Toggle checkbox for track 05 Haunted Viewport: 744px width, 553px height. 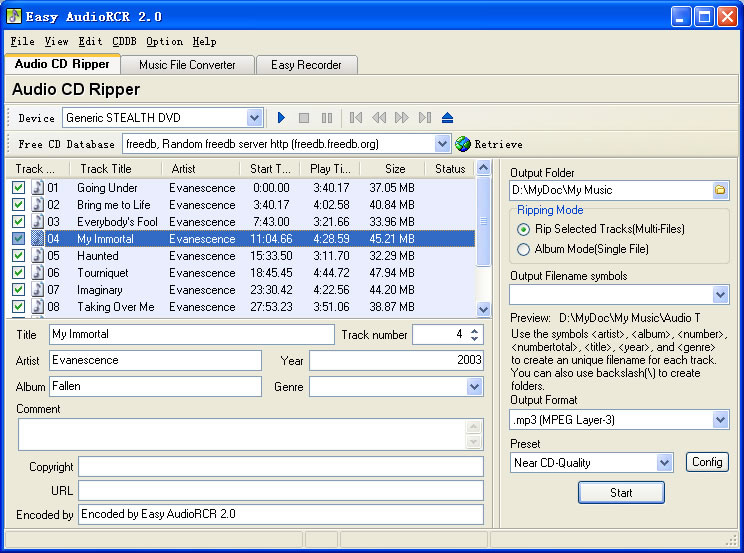[19, 256]
